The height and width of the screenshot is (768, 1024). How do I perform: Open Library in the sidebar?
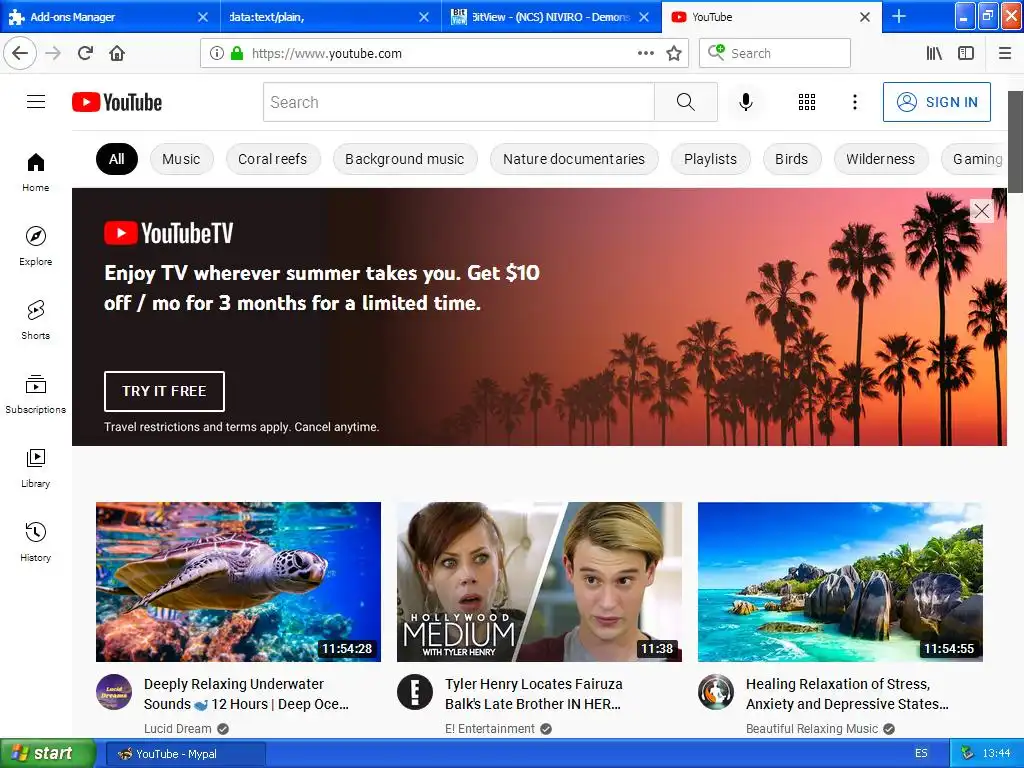[x=36, y=468]
